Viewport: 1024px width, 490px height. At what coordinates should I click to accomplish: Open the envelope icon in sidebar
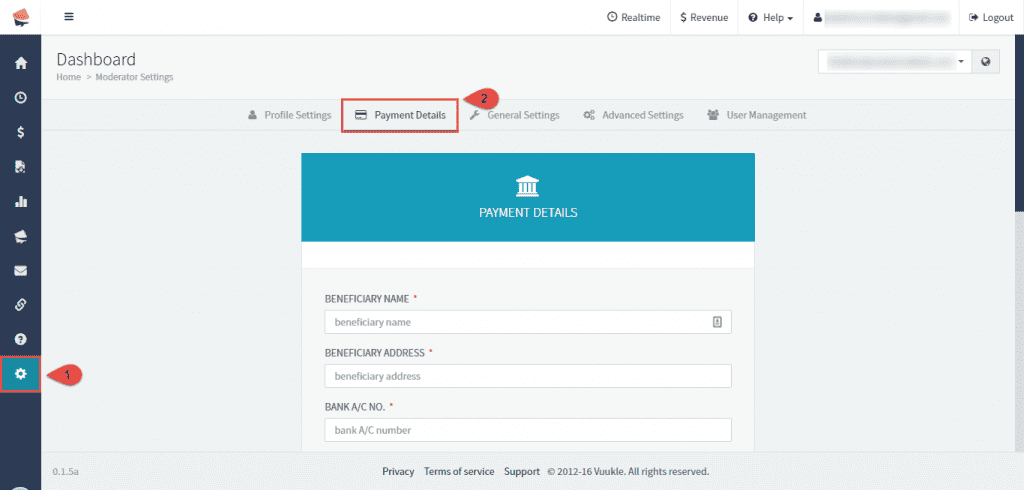click(x=20, y=270)
